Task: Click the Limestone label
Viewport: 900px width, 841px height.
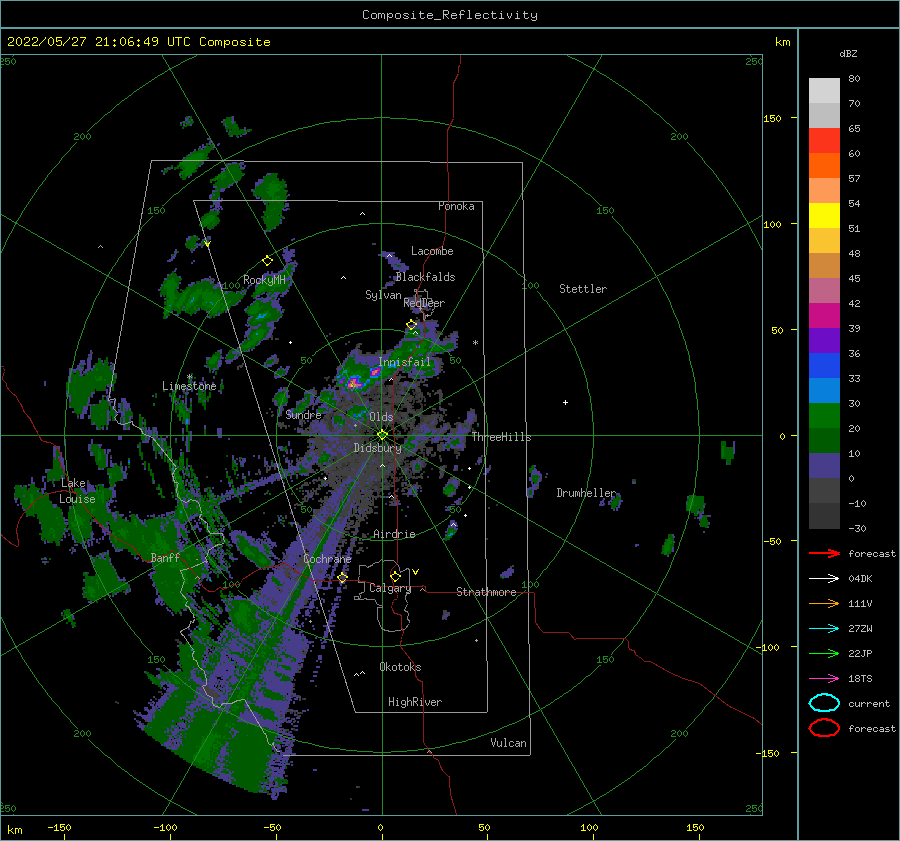Action: coord(189,386)
